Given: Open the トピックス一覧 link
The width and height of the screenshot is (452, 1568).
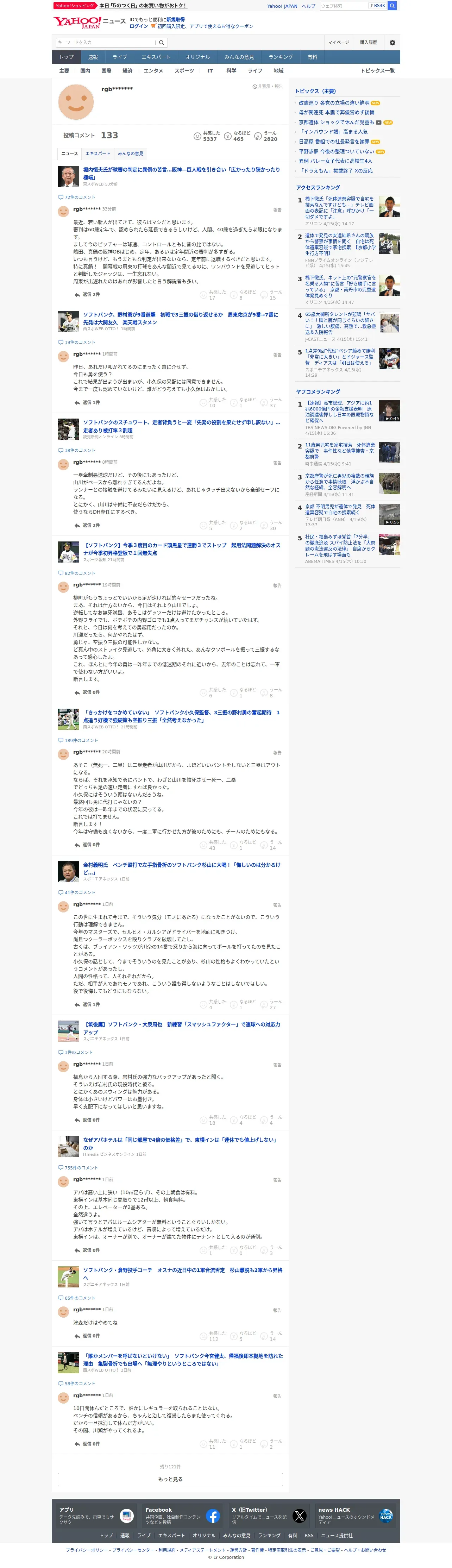Looking at the screenshot, I should [x=378, y=71].
